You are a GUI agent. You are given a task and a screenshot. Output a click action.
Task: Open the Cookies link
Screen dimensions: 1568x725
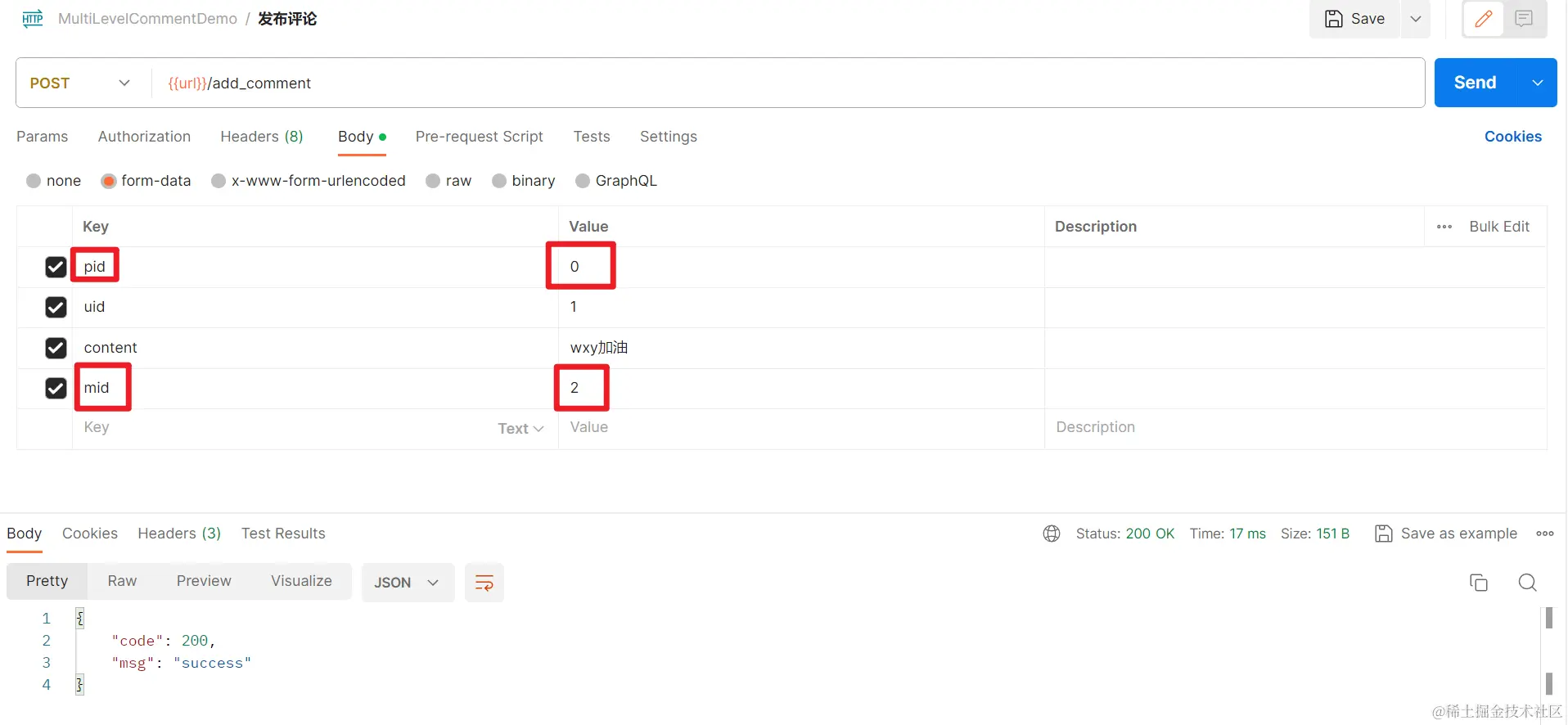pos(1513,137)
